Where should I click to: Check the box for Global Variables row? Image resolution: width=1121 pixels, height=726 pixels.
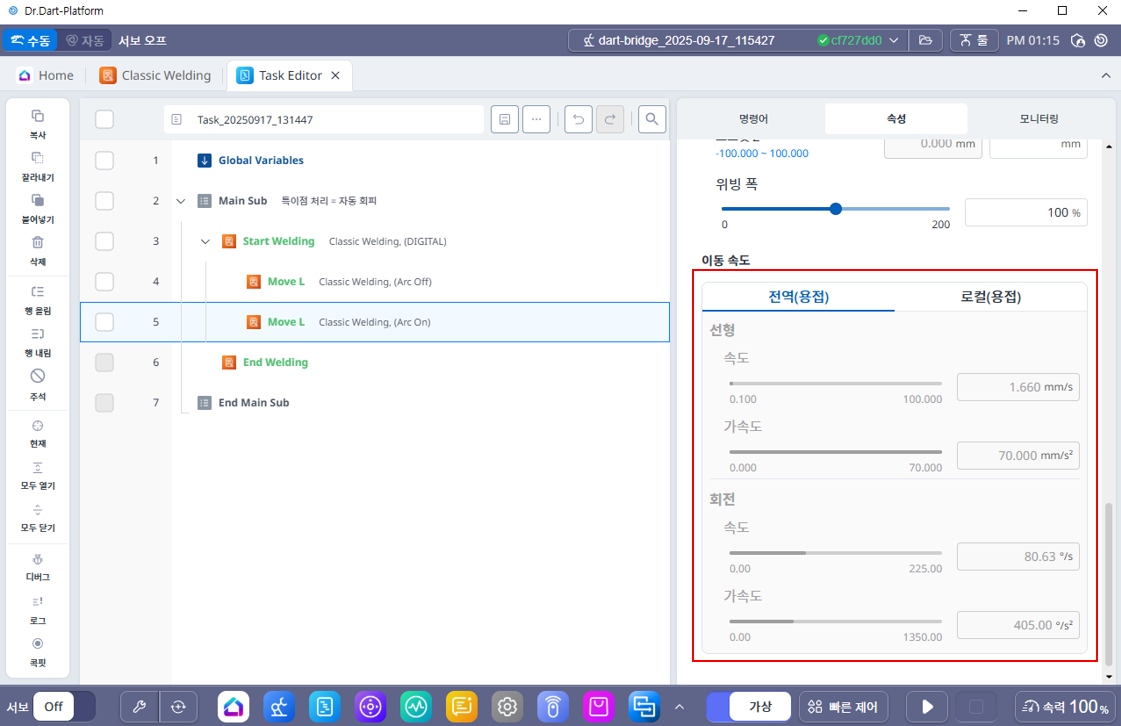click(x=105, y=160)
